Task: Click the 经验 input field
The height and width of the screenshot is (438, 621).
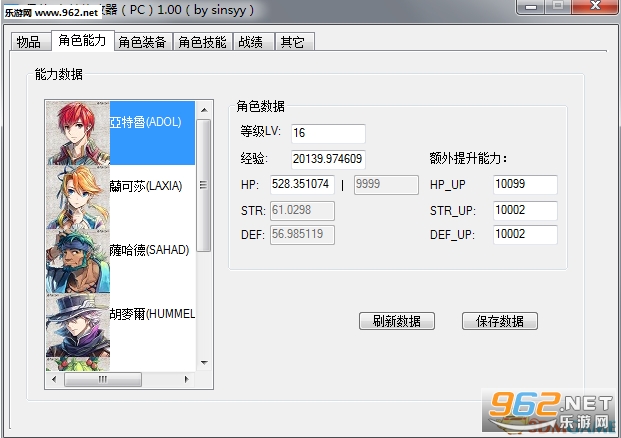Action: (328, 159)
